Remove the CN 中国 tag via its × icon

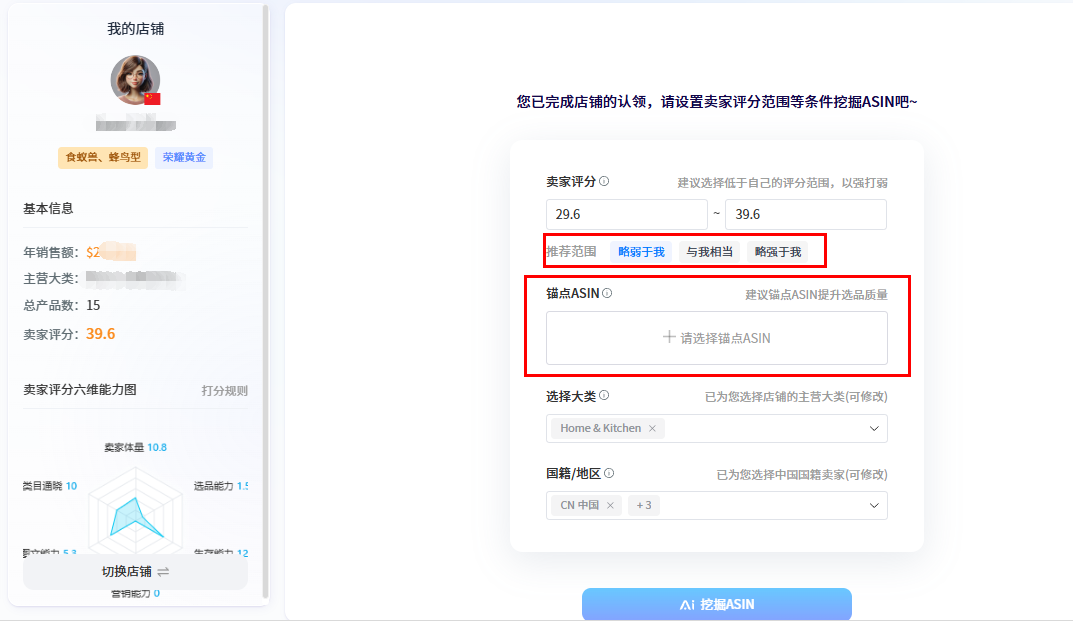(x=612, y=505)
